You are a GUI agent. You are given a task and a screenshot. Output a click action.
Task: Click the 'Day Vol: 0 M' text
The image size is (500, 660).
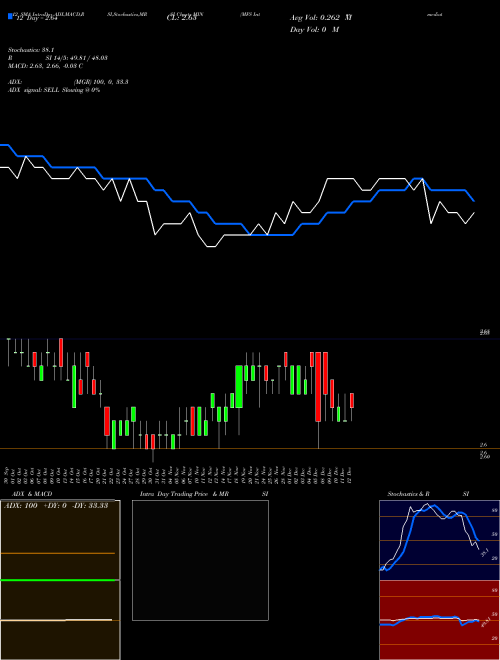pyautogui.click(x=314, y=30)
